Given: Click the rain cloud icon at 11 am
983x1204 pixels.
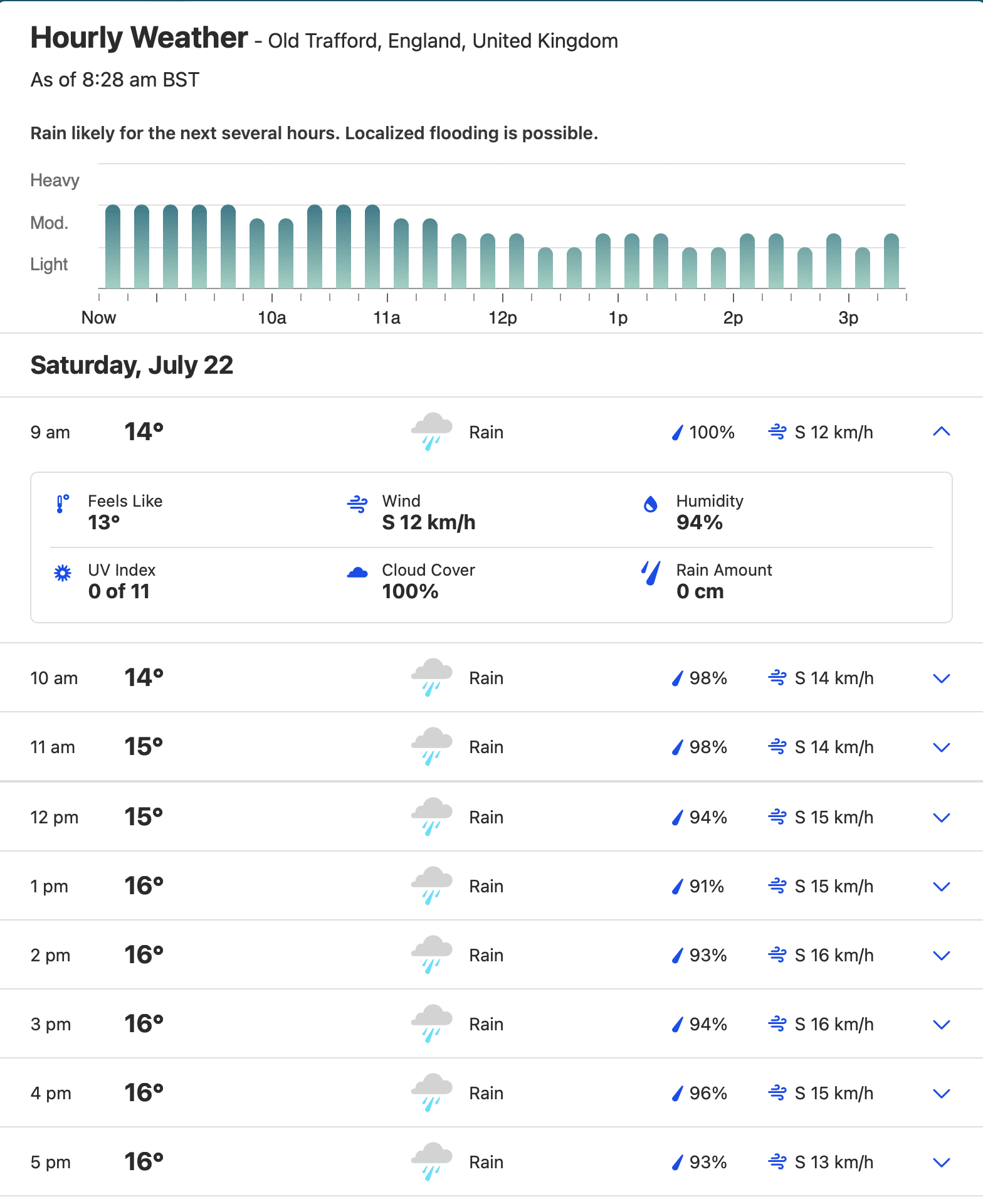Looking at the screenshot, I should 431,747.
